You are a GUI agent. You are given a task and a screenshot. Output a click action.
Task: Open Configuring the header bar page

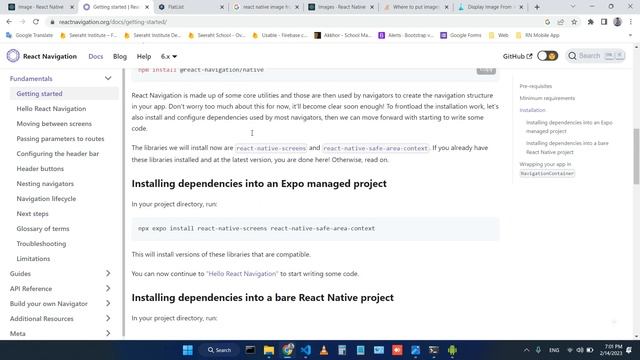[x=58, y=154]
